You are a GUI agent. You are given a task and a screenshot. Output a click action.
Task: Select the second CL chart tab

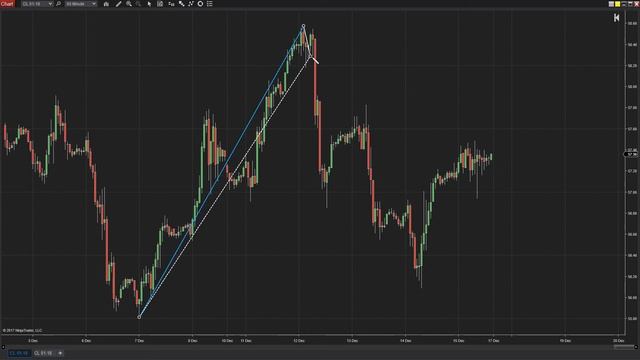tap(43, 353)
